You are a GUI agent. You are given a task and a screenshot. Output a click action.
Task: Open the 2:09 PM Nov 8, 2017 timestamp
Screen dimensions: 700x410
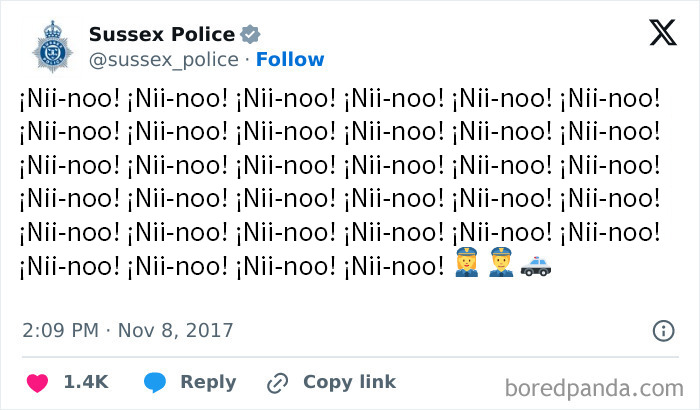[126, 330]
